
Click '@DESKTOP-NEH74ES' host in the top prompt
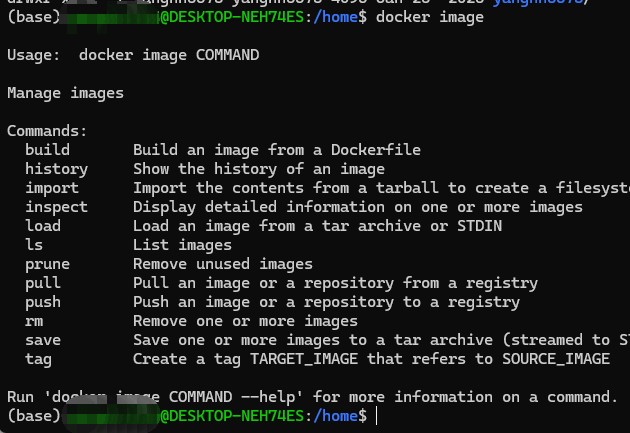[232, 18]
